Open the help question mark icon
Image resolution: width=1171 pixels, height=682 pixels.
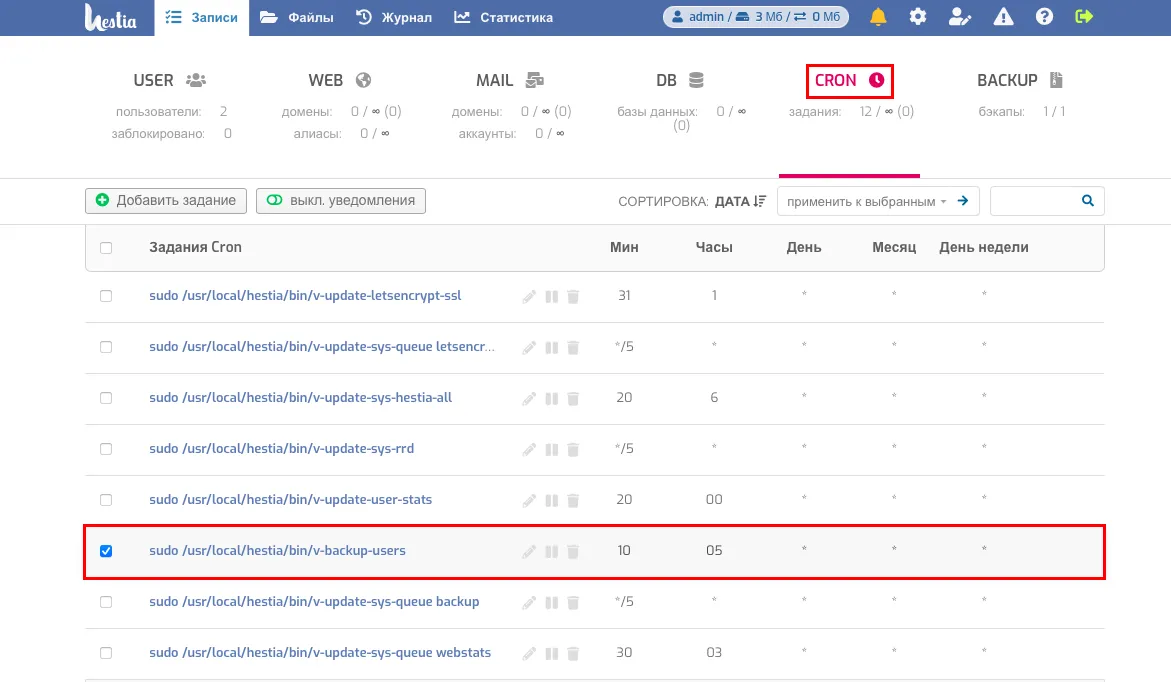[1044, 17]
